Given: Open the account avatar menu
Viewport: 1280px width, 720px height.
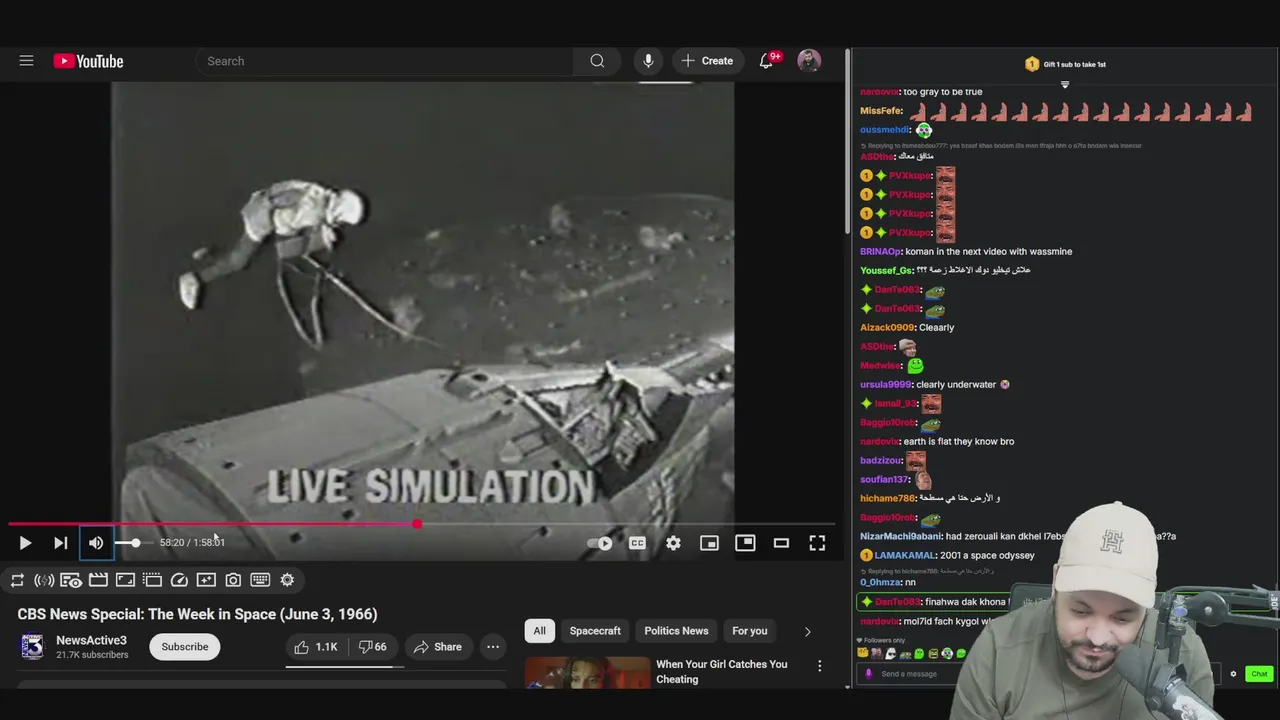Looking at the screenshot, I should coord(809,61).
